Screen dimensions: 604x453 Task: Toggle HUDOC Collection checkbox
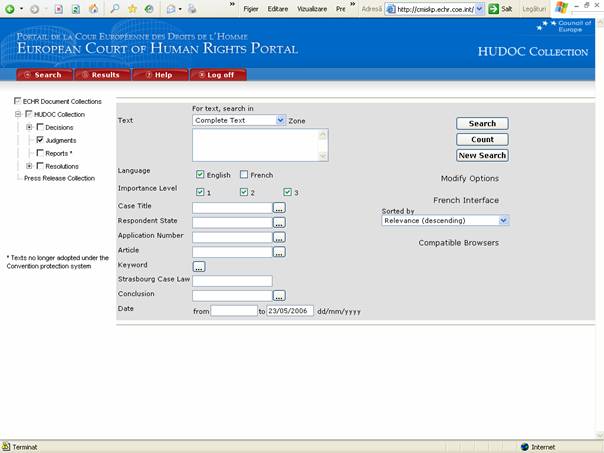point(29,114)
